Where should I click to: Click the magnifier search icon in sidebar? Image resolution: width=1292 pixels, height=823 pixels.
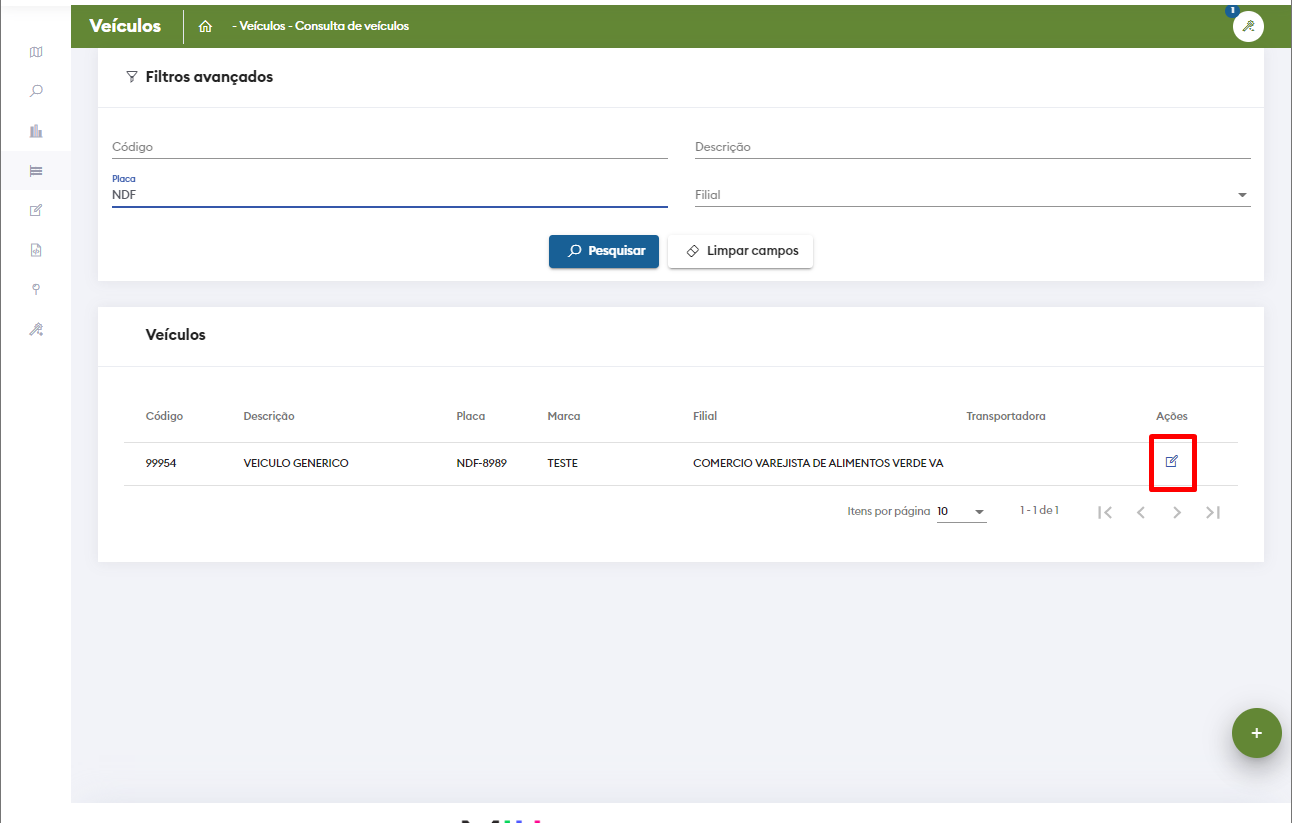(36, 91)
